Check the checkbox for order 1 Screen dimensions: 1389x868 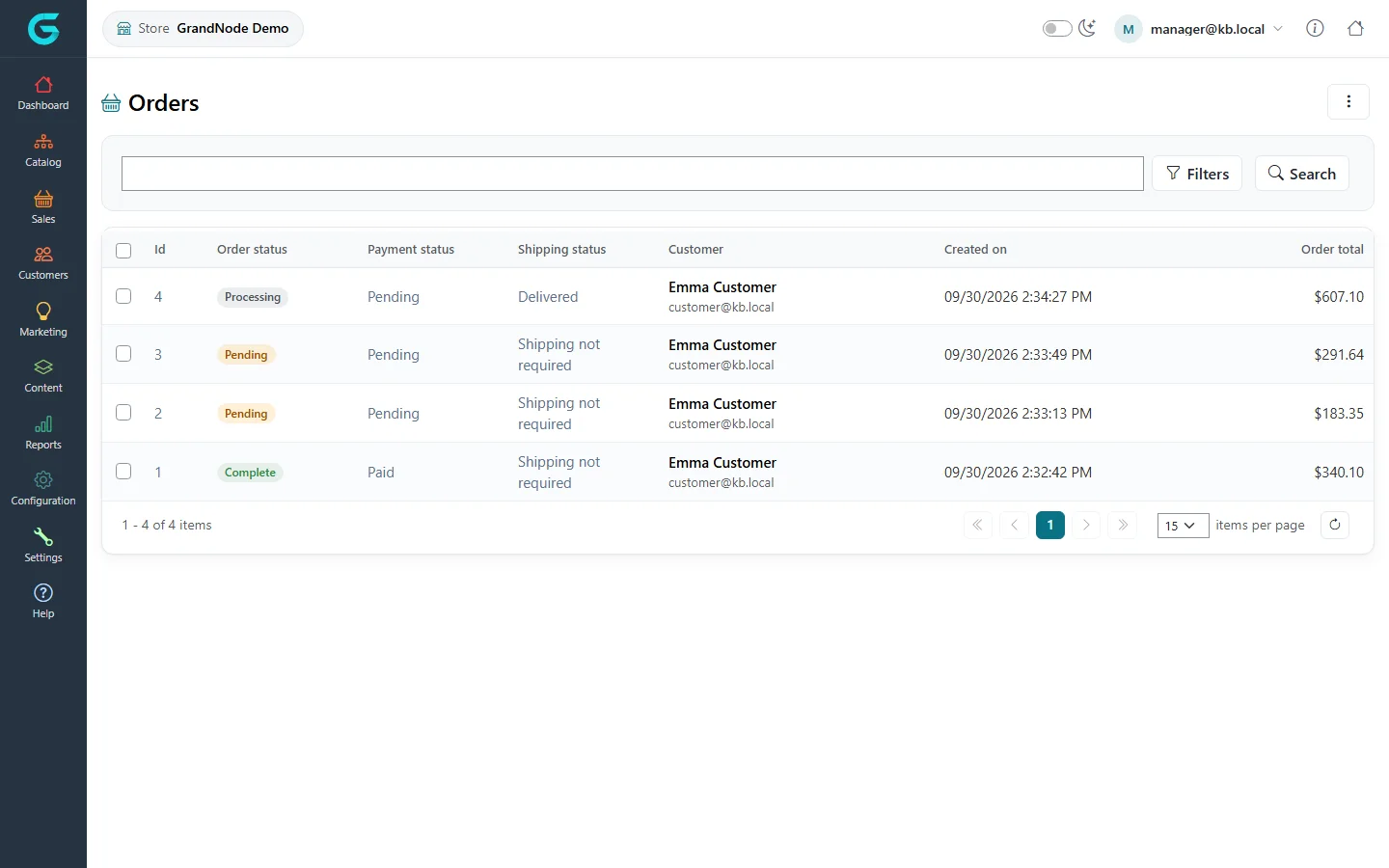(x=123, y=472)
